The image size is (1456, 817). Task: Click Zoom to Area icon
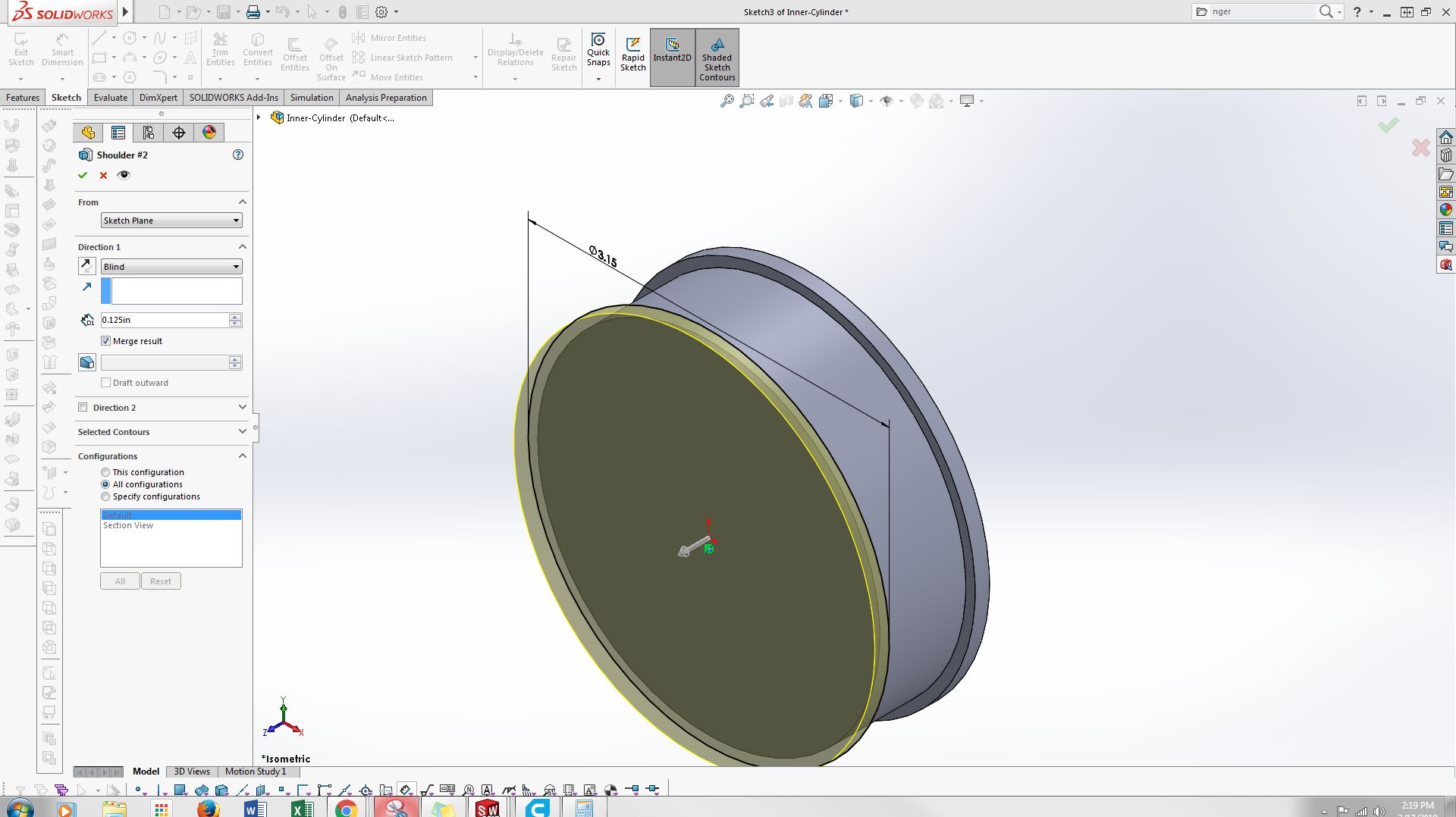tap(747, 101)
